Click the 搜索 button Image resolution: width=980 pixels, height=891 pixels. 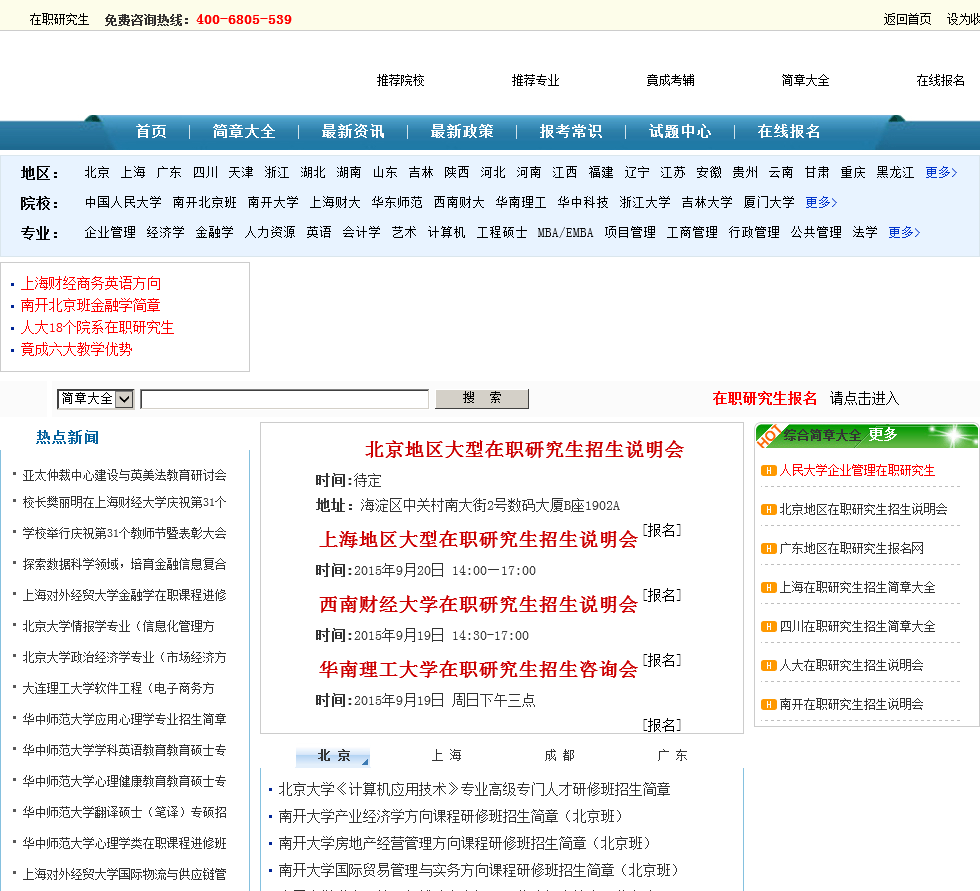pos(482,399)
